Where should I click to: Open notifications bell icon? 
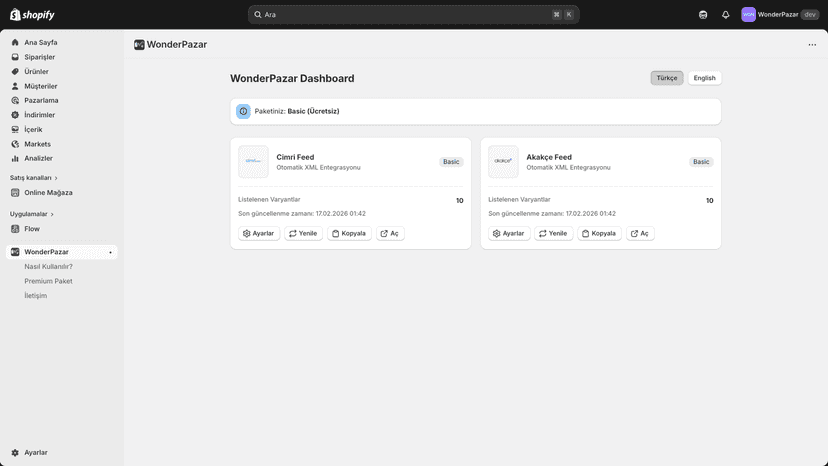click(726, 15)
